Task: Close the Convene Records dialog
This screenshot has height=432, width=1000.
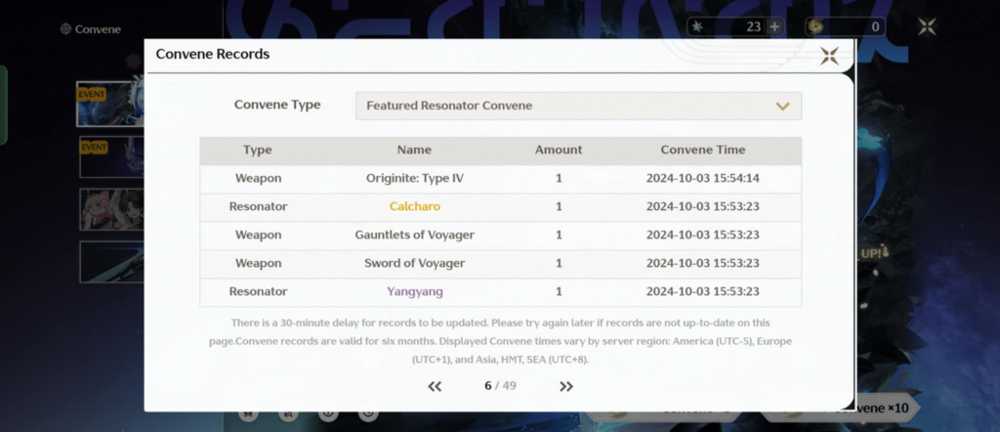Action: click(829, 56)
